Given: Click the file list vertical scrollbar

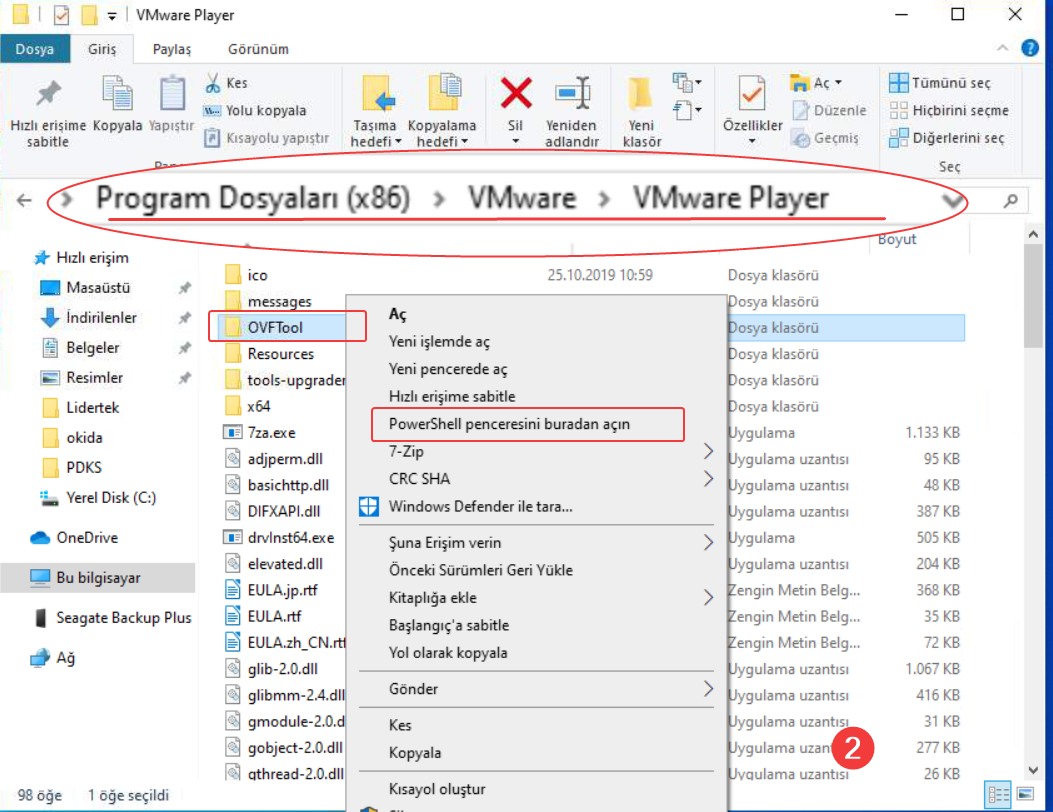Looking at the screenshot, I should pyautogui.click(x=1033, y=296).
